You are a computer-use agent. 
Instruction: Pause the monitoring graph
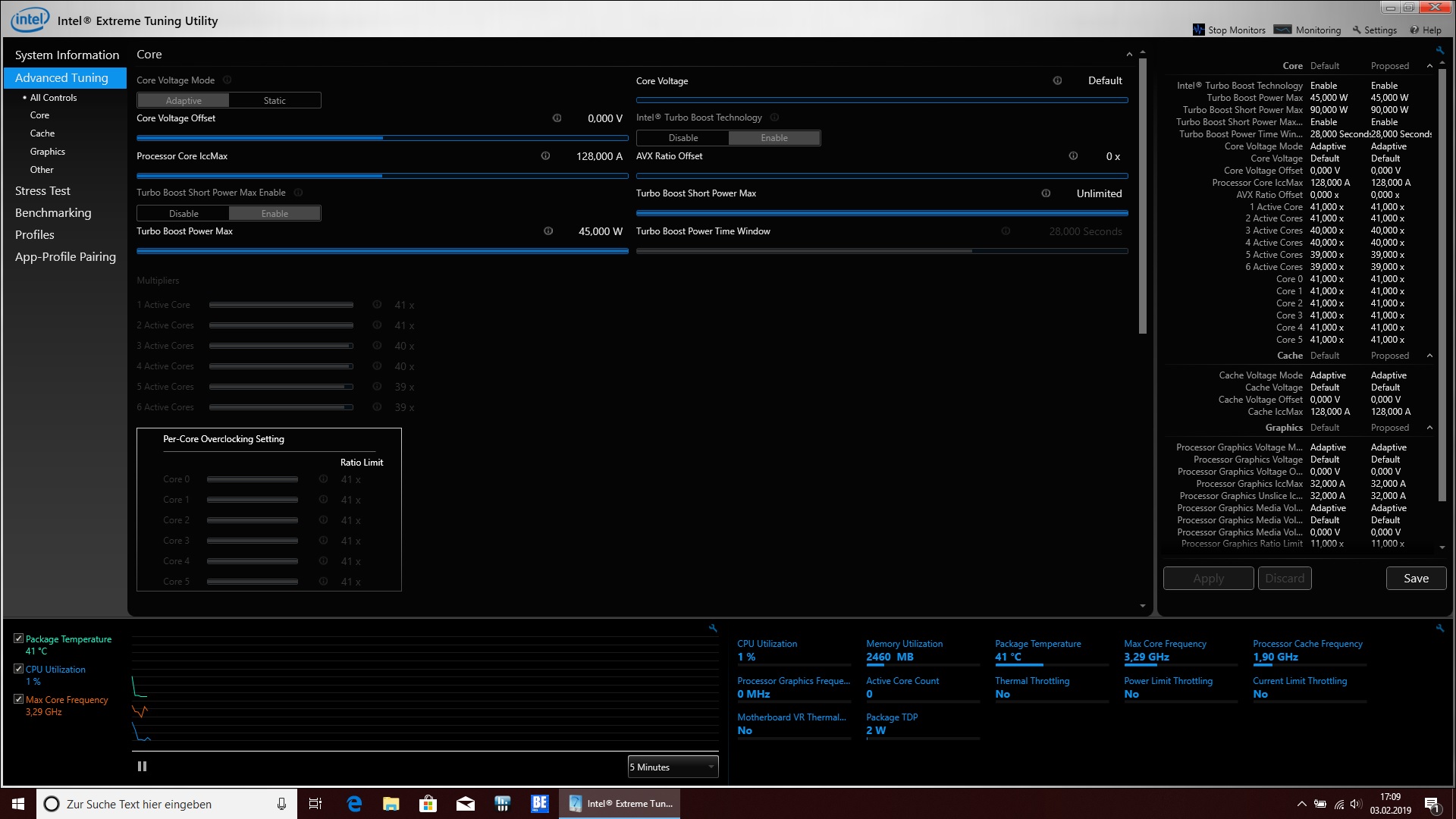point(142,767)
